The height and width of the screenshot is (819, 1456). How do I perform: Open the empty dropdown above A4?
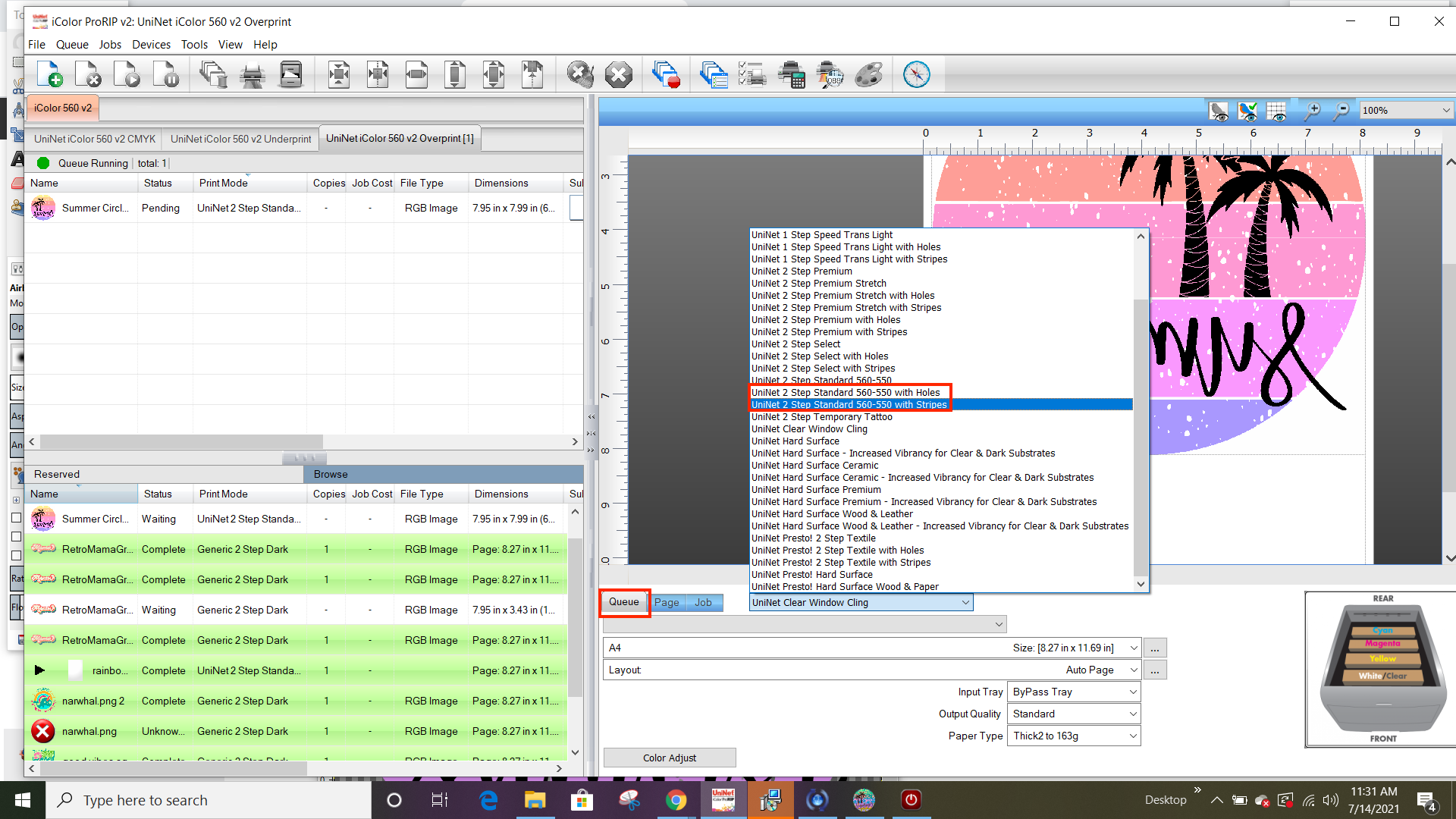click(x=805, y=624)
